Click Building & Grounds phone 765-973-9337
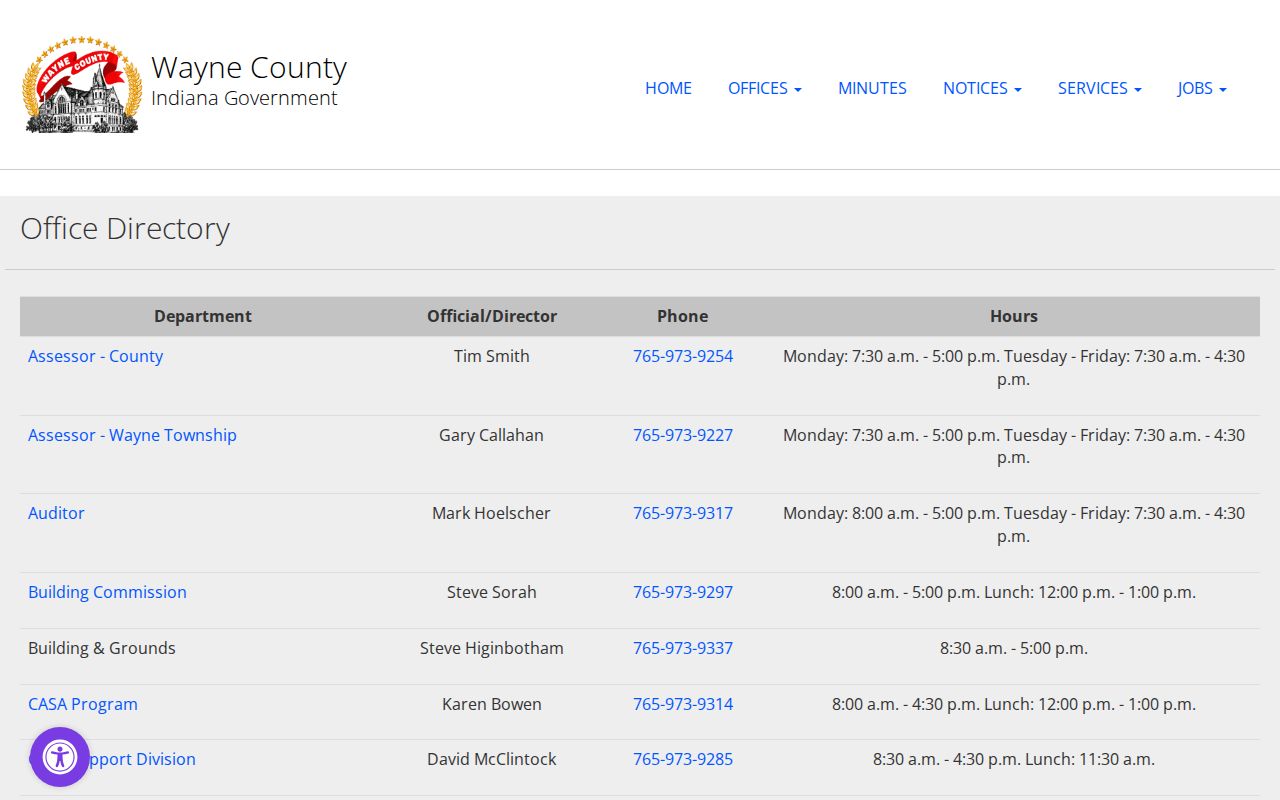Viewport: 1280px width, 800px height. pyautogui.click(x=683, y=648)
